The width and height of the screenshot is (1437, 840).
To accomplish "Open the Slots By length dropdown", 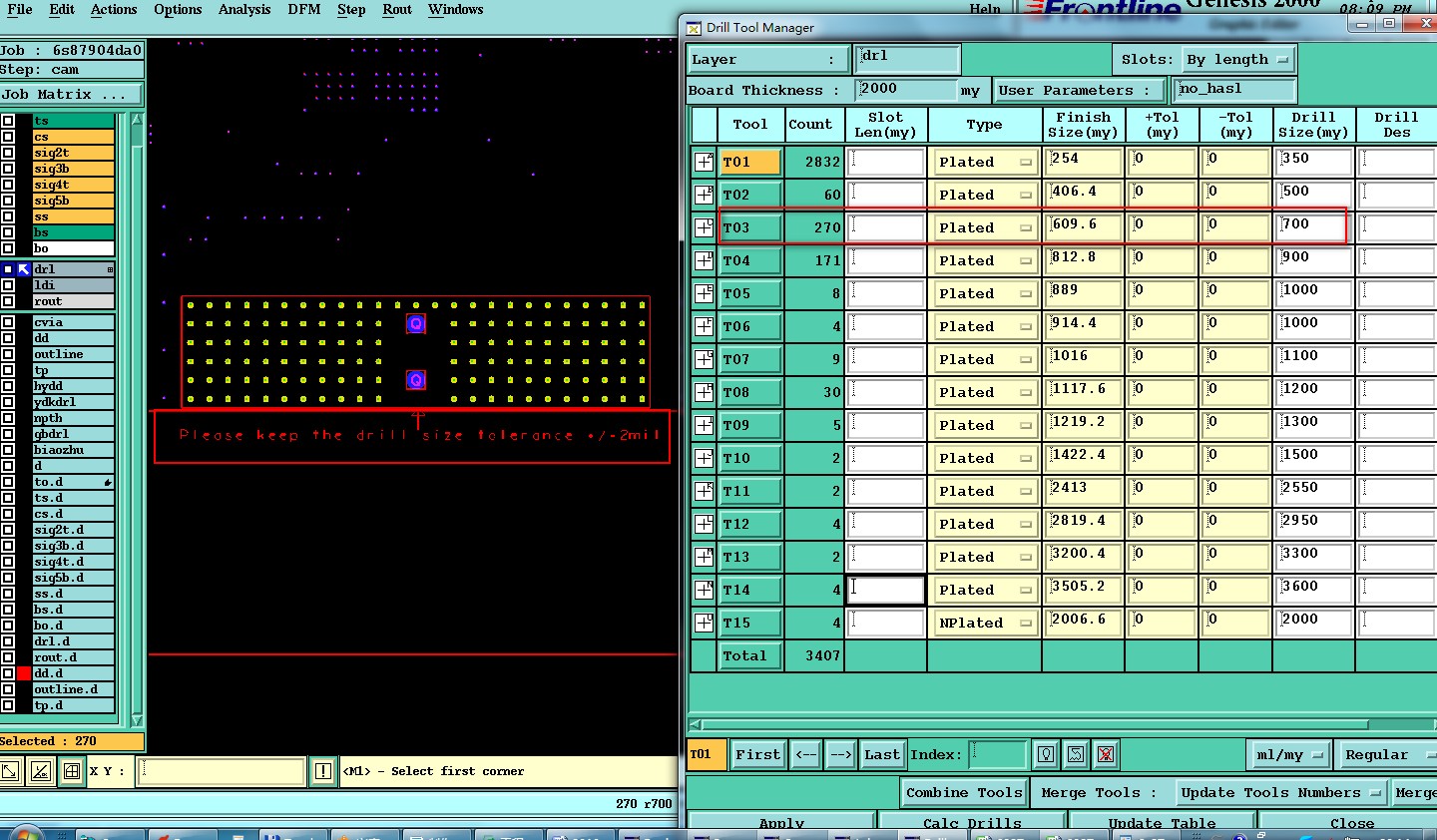I will click(1237, 60).
